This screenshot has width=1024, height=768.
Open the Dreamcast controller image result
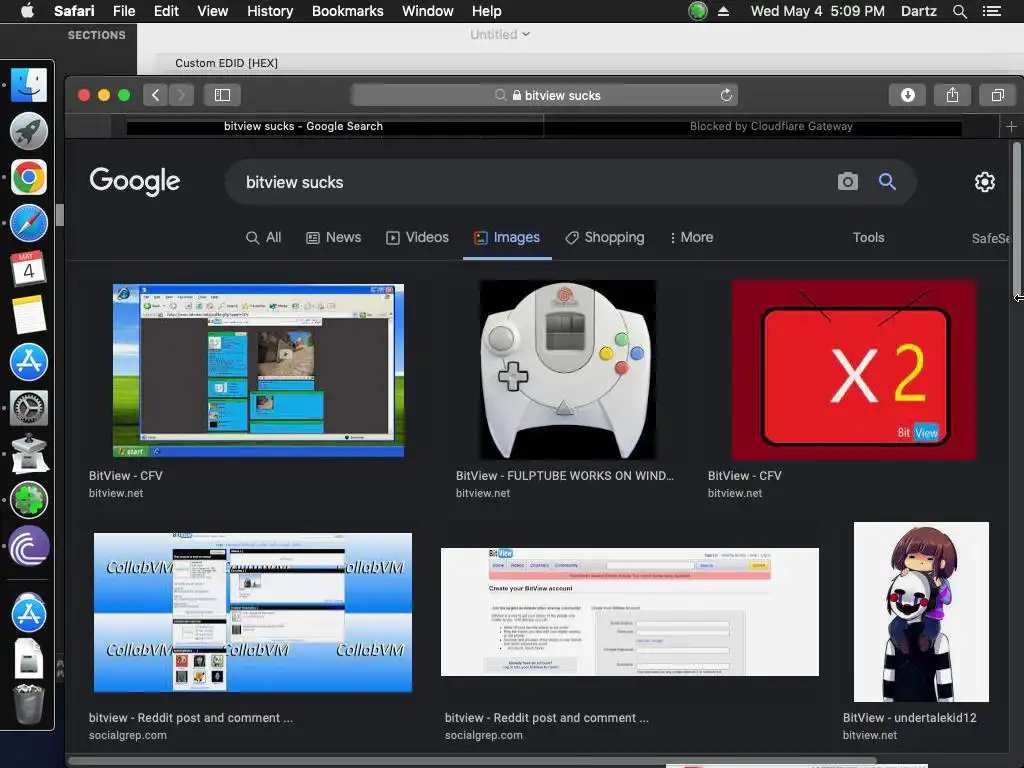pyautogui.click(x=568, y=370)
